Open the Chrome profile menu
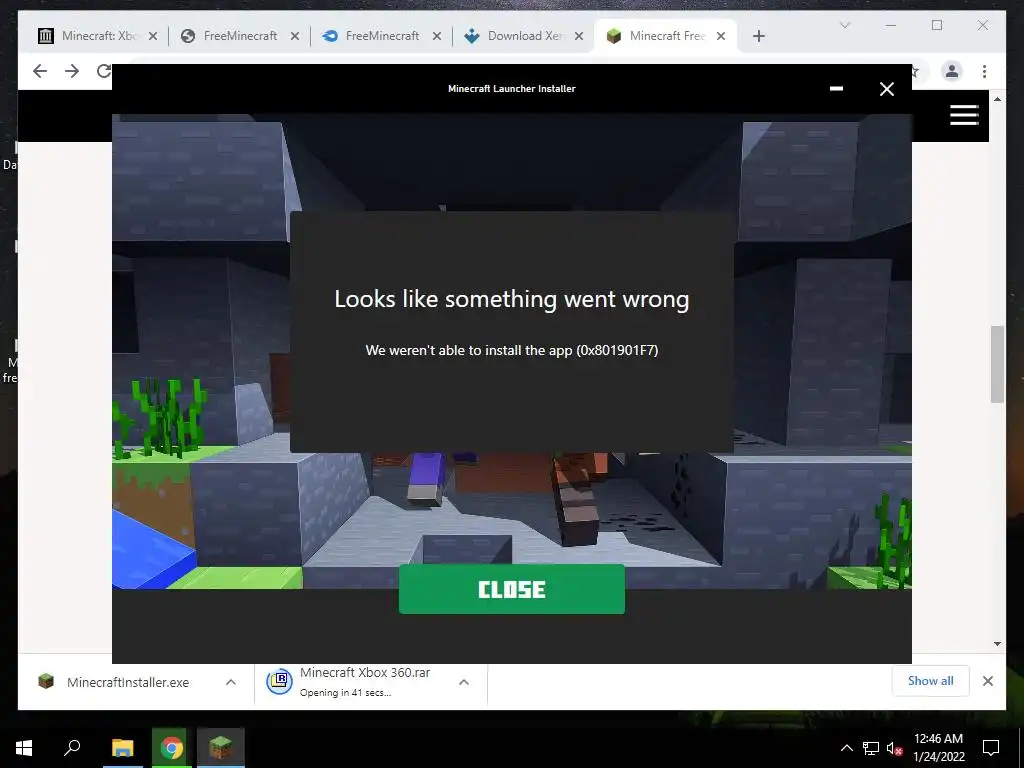1024x768 pixels. (x=952, y=71)
